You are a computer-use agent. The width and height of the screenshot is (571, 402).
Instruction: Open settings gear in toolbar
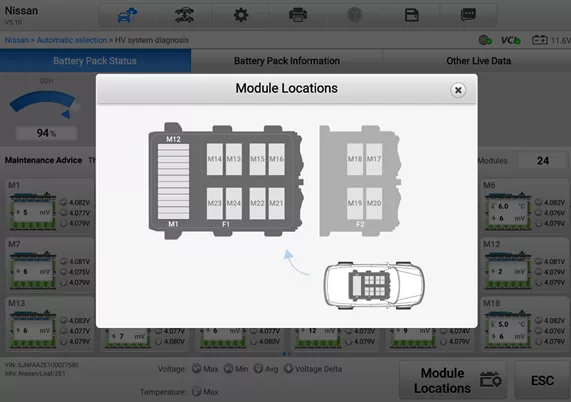click(x=241, y=15)
